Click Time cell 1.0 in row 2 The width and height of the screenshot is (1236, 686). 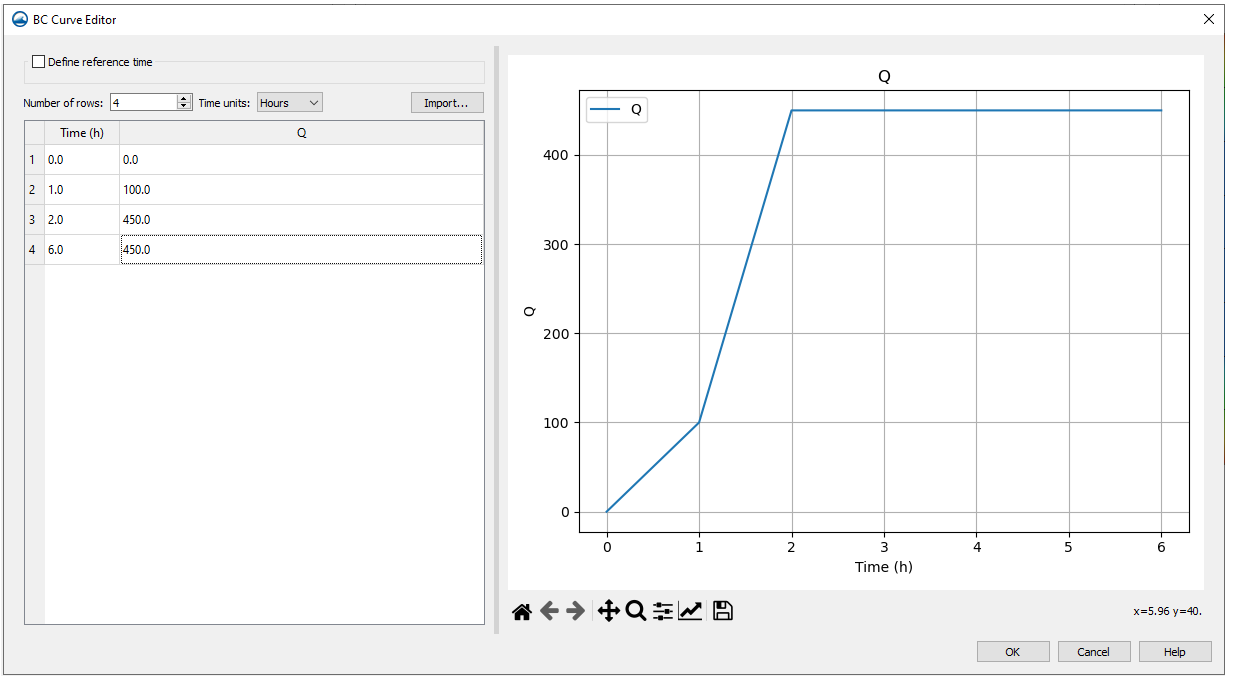(82, 190)
